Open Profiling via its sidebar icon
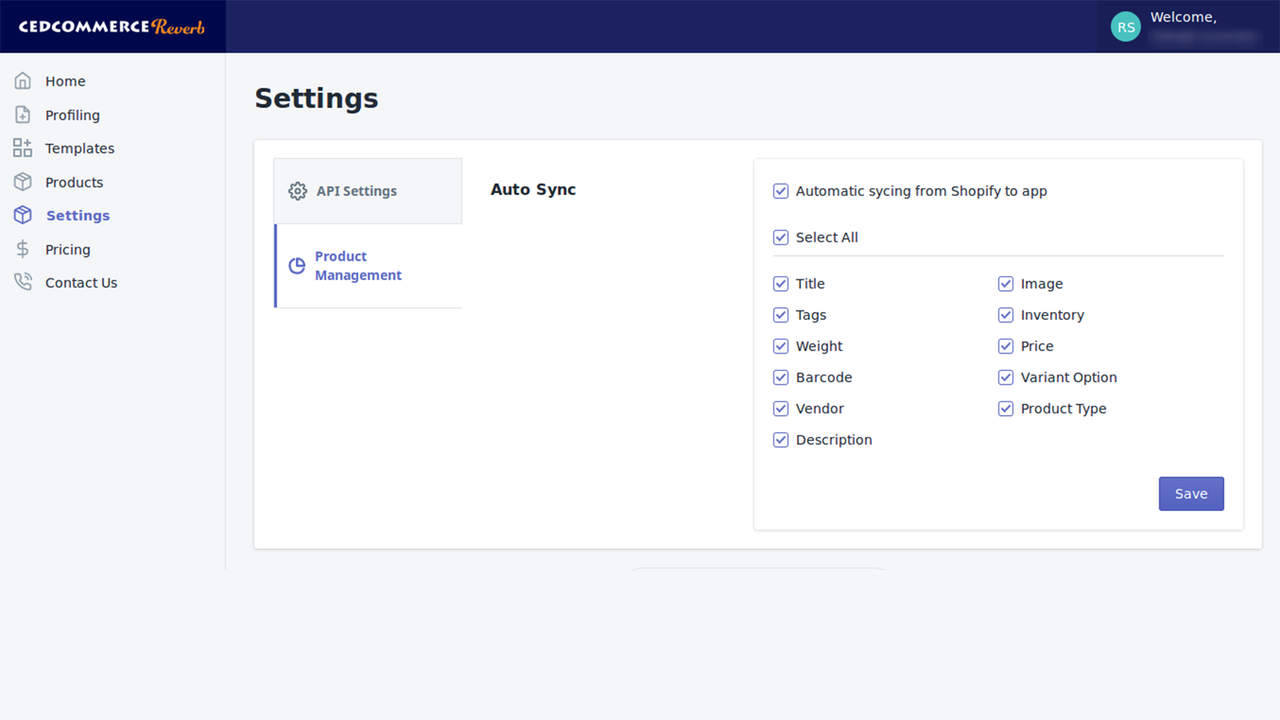Screen dimensions: 1280x720 (22, 114)
